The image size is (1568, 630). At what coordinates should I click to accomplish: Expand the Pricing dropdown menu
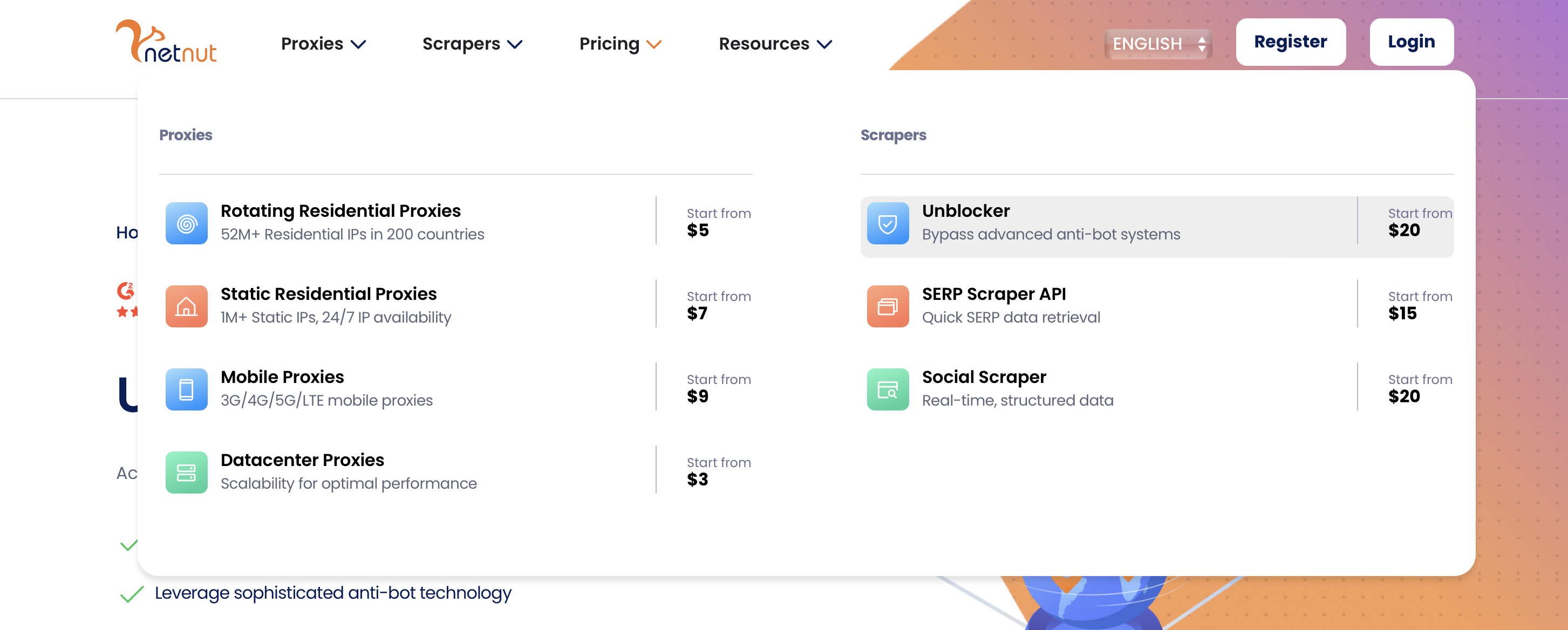620,43
